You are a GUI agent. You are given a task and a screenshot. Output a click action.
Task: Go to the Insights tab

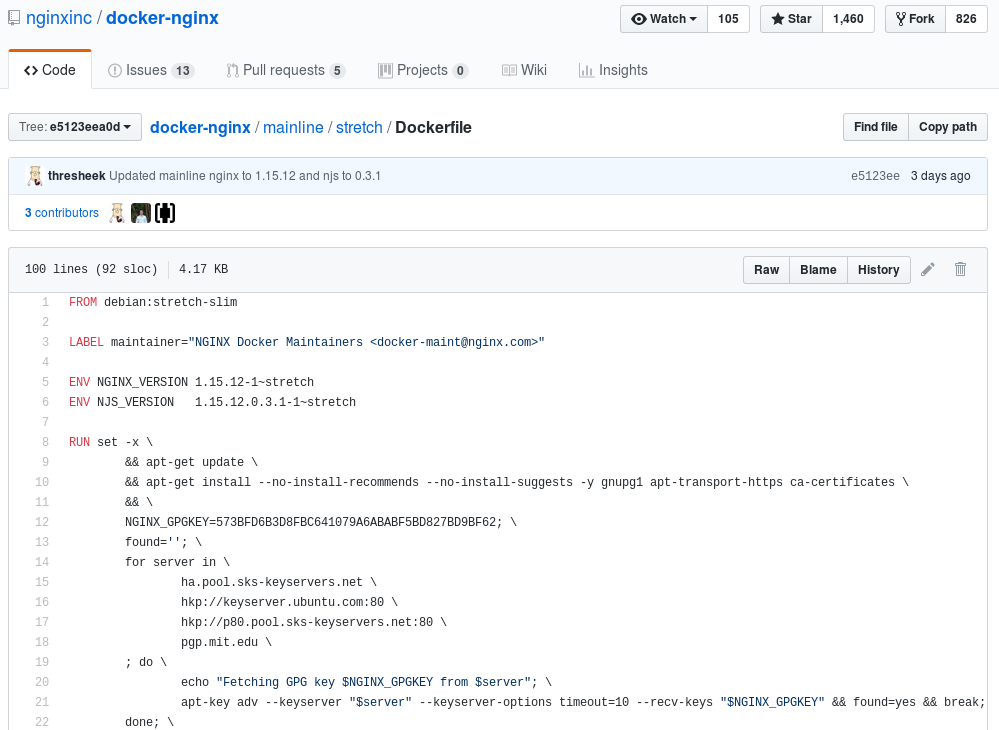click(613, 70)
